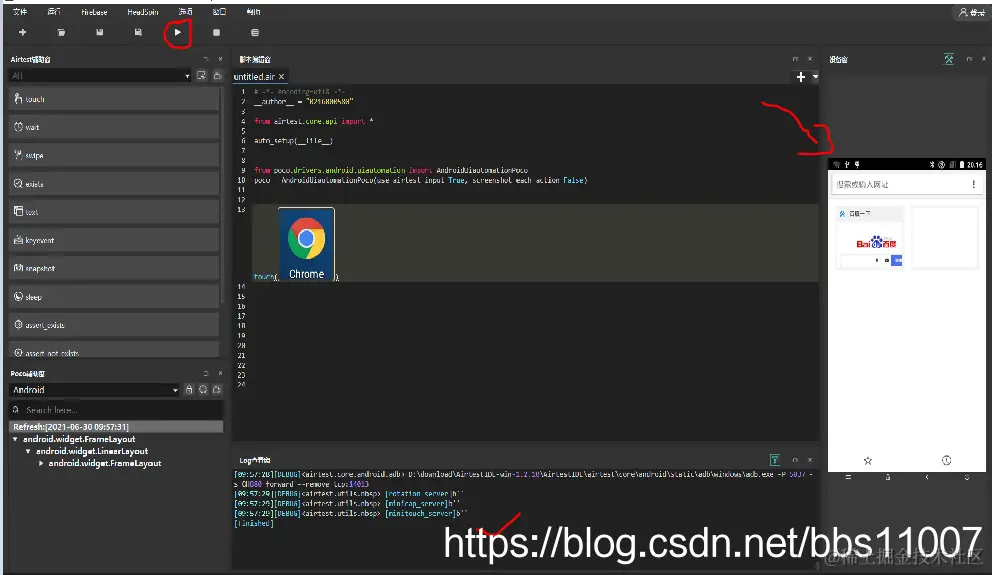This screenshot has width=992, height=575.
Task: Open the tab list dropdown arrow in editor
Action: (815, 77)
